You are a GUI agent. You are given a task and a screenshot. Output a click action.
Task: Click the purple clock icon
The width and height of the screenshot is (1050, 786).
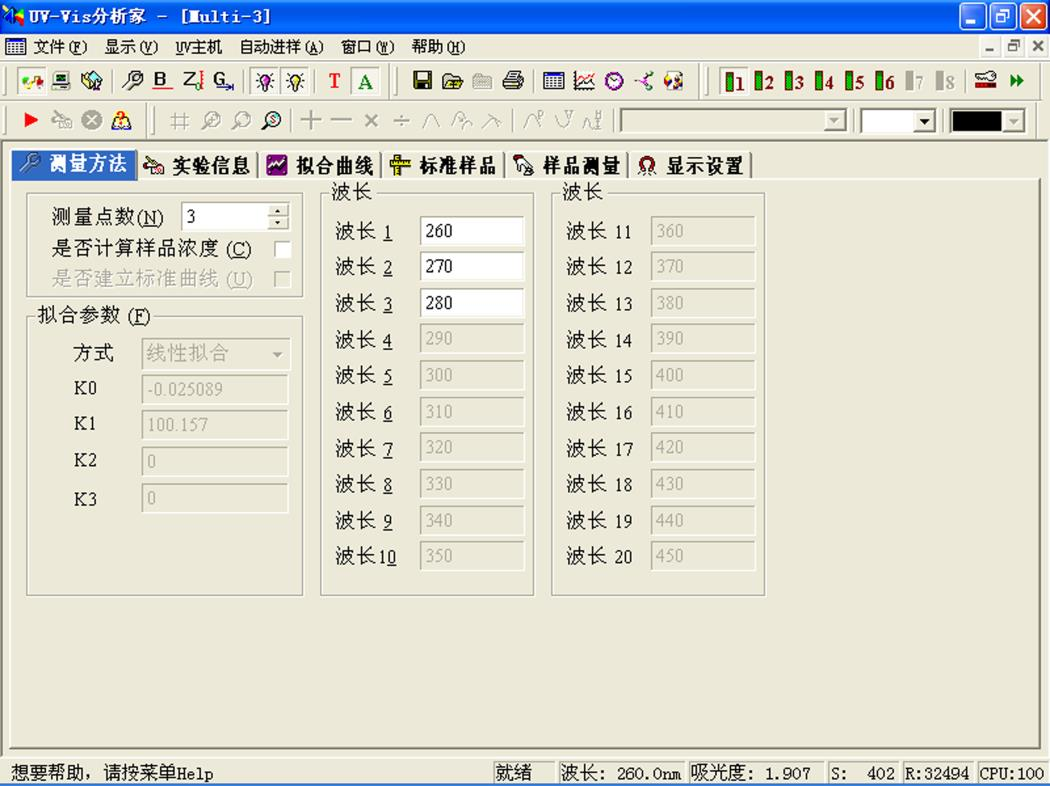tap(614, 81)
